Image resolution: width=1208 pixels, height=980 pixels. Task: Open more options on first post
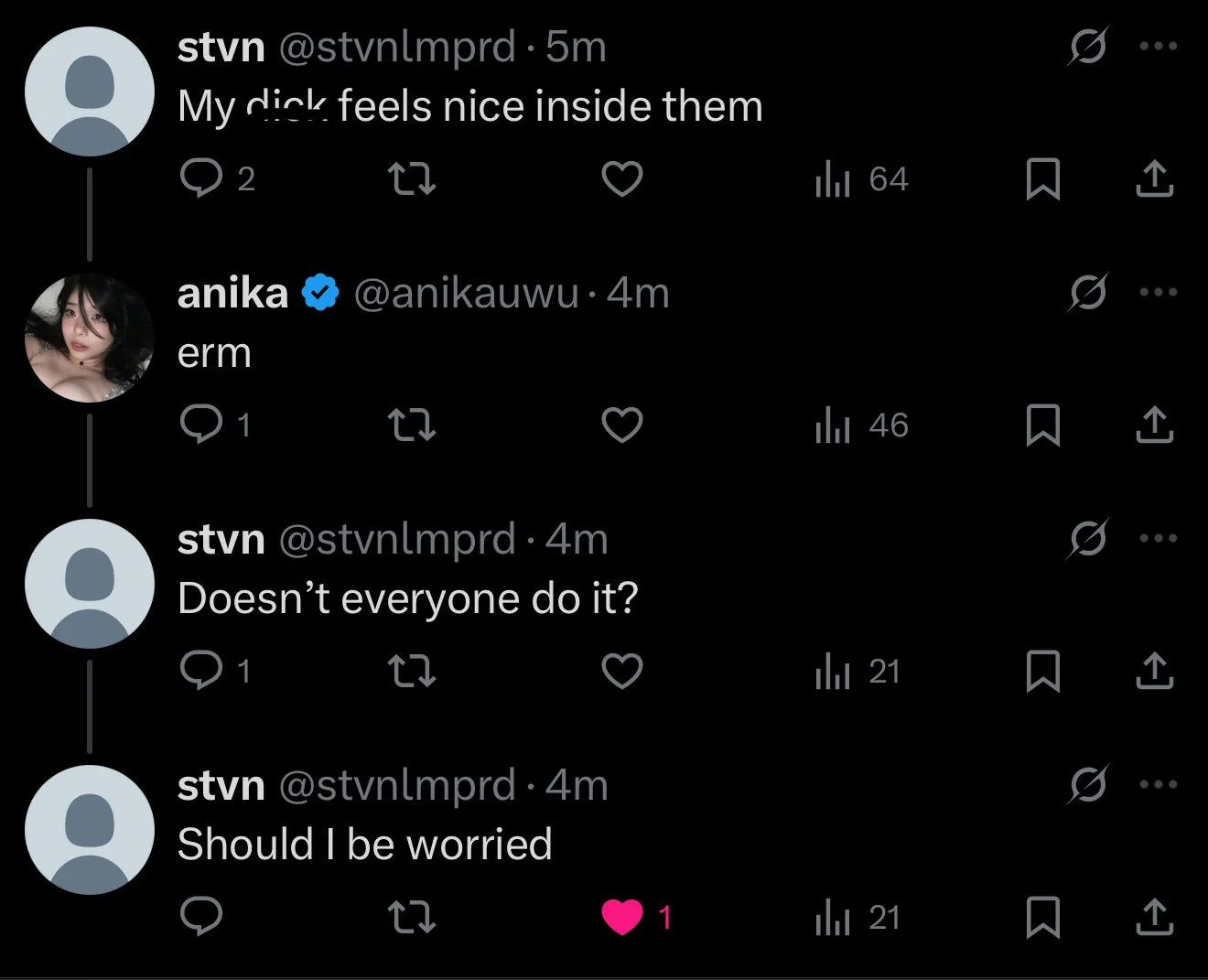[x=1158, y=47]
